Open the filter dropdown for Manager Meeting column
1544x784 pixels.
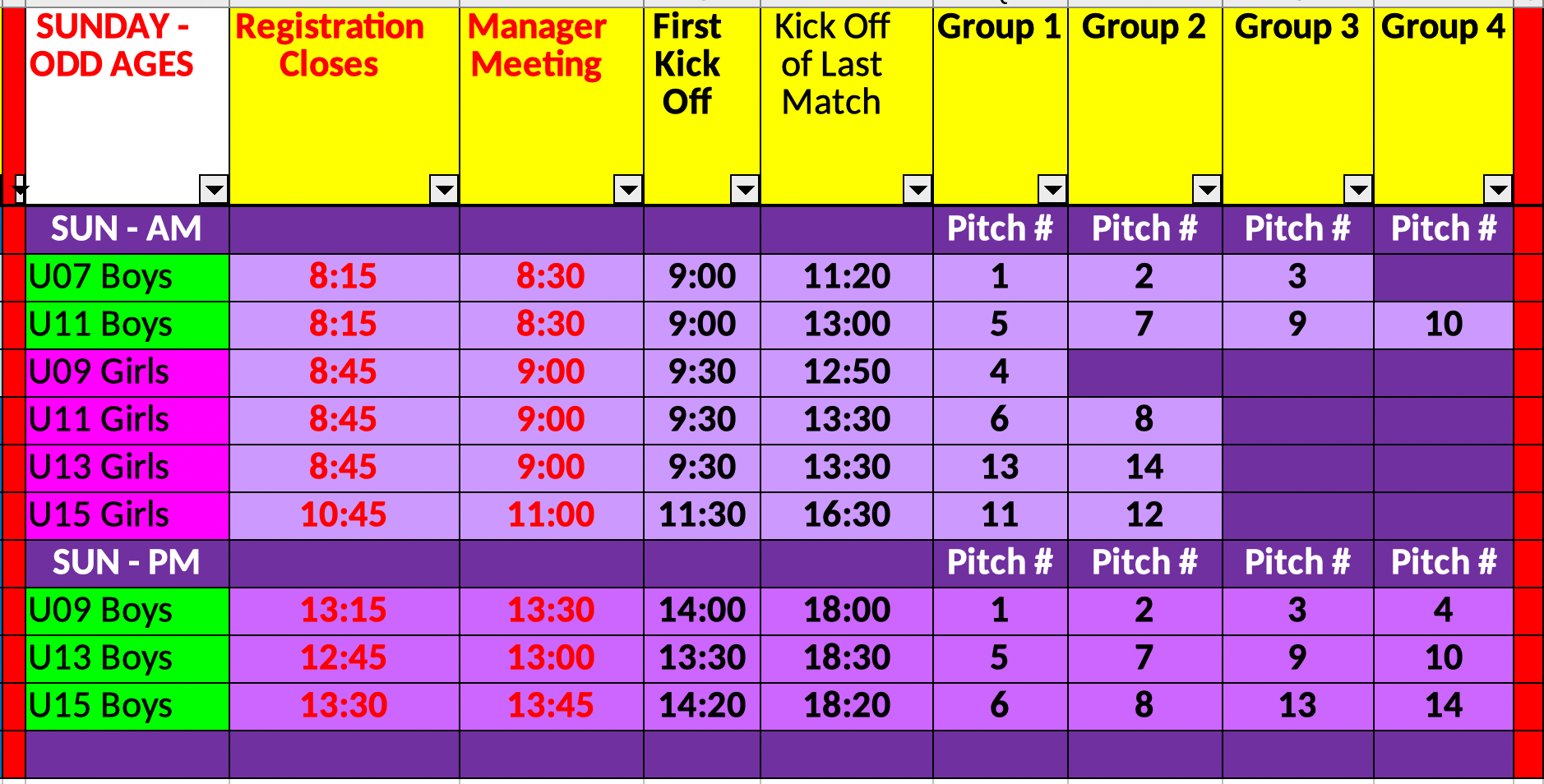(626, 191)
